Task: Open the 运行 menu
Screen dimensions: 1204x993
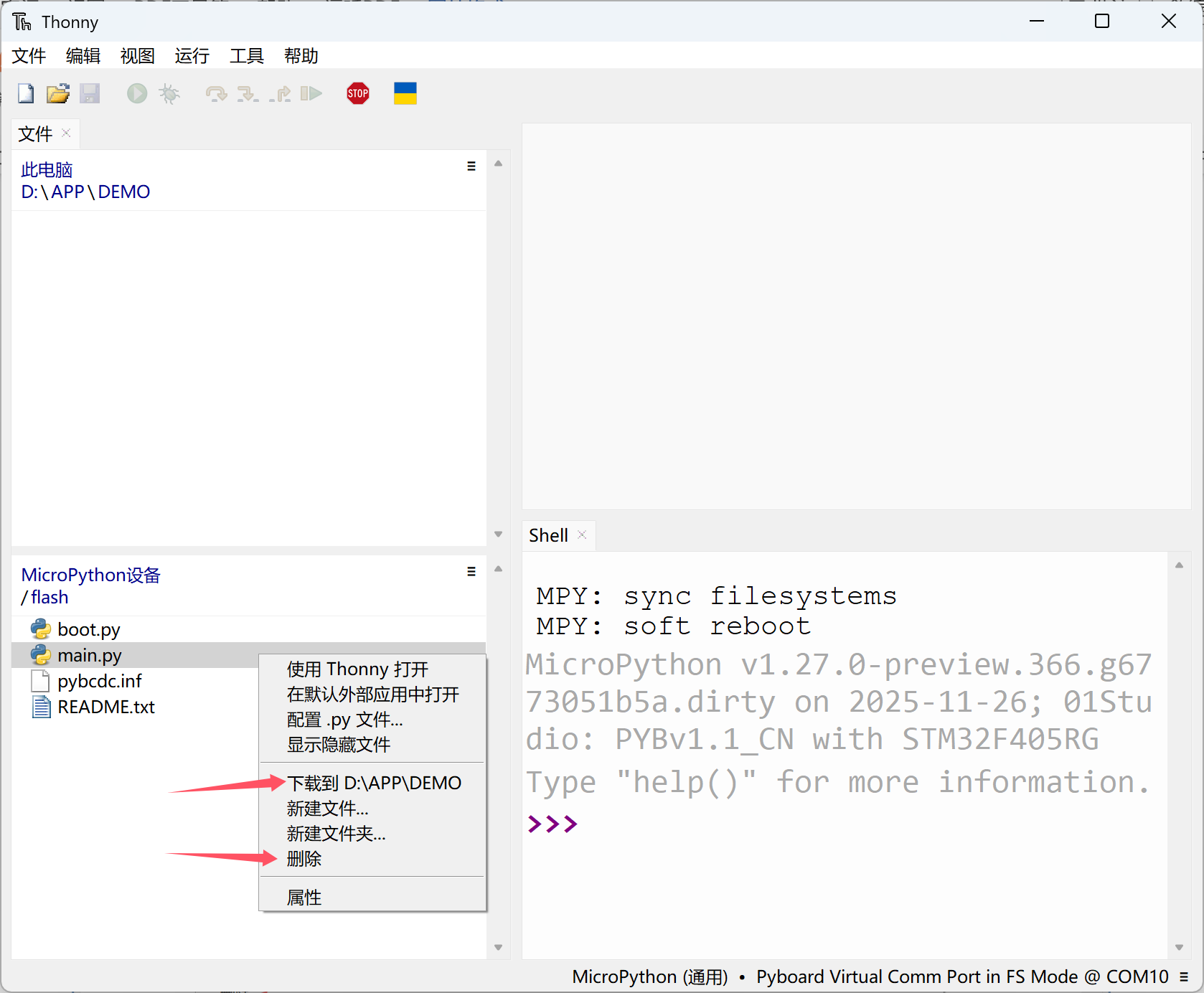Action: coord(191,56)
